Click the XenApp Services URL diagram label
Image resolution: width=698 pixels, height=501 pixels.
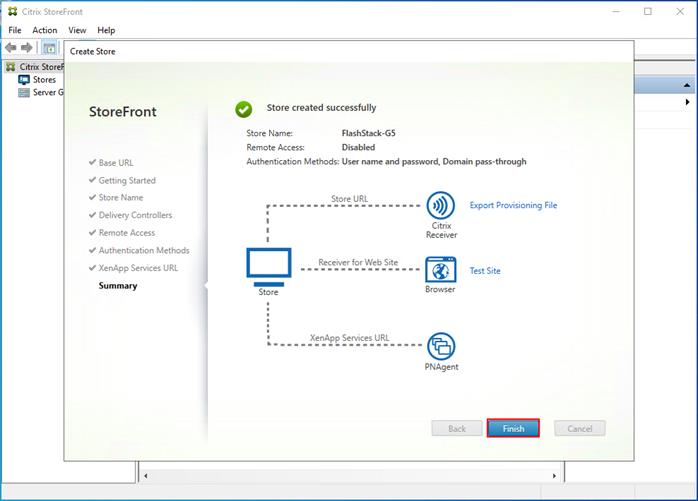click(349, 338)
